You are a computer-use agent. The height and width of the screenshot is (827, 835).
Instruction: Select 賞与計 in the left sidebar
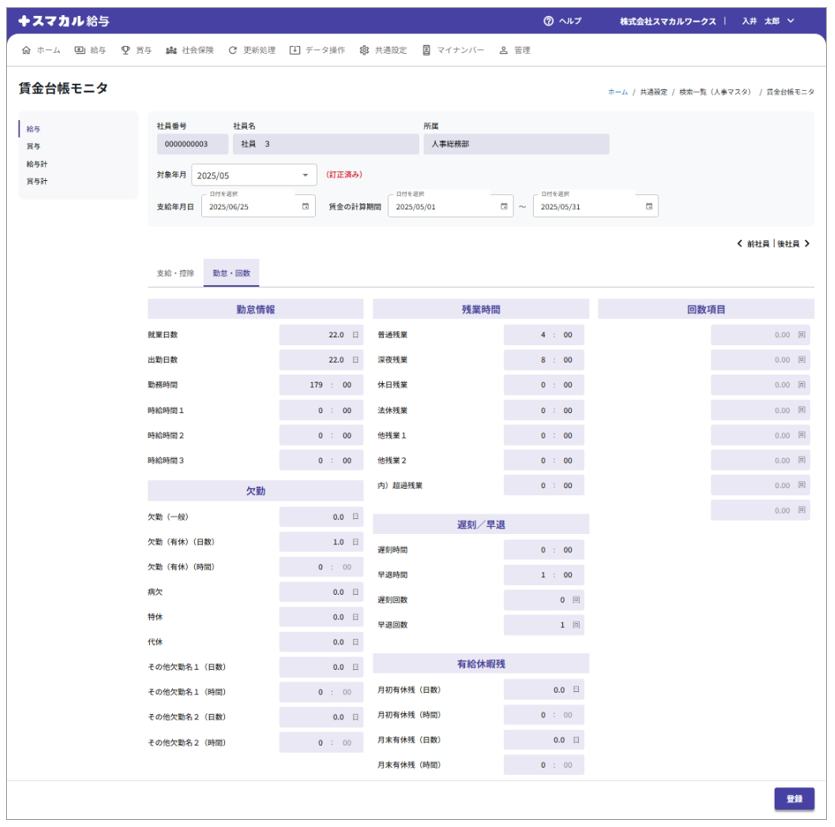(x=37, y=182)
